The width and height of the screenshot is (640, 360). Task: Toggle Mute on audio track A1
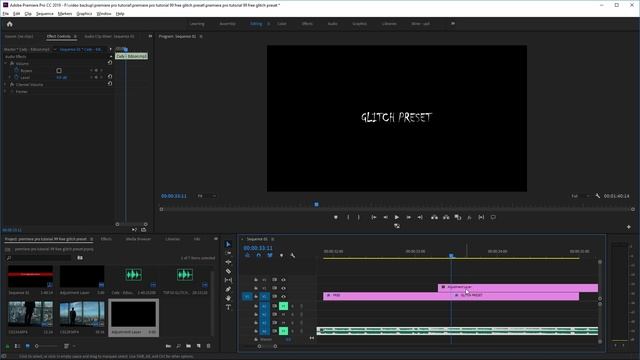[x=283, y=306]
